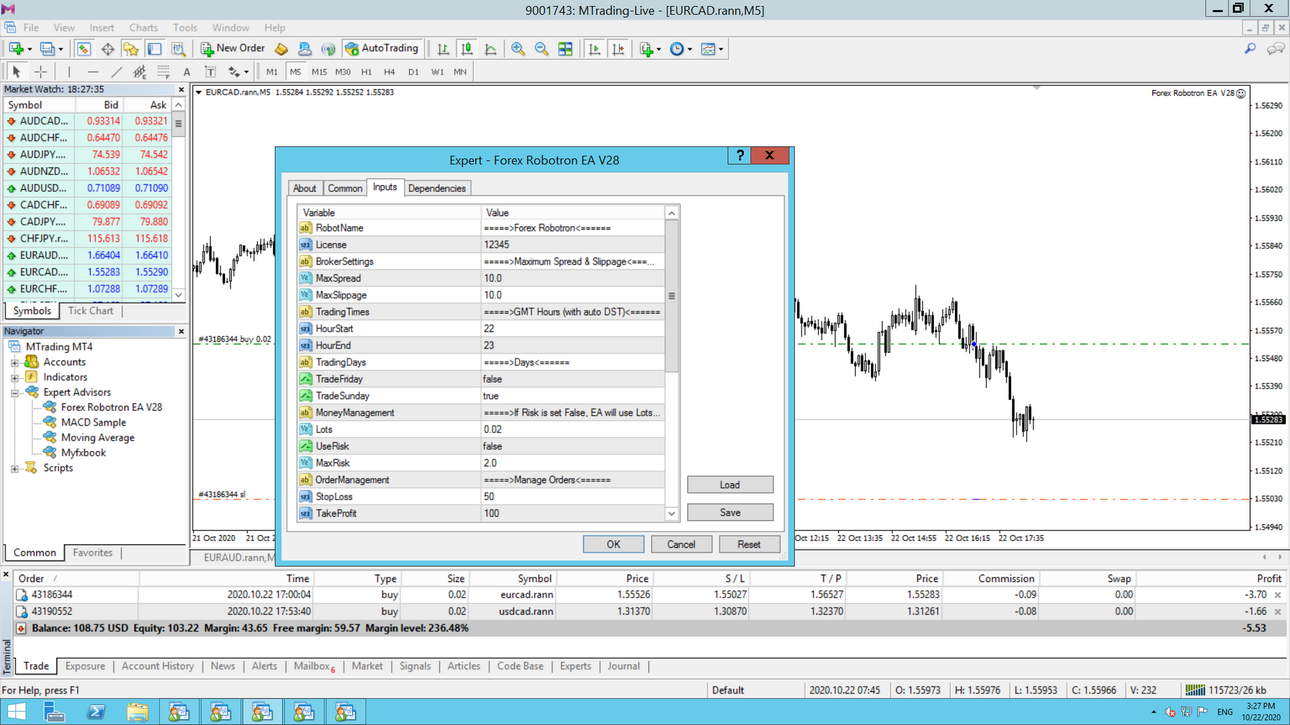Switch to the Common tab in Expert dialog

(345, 188)
